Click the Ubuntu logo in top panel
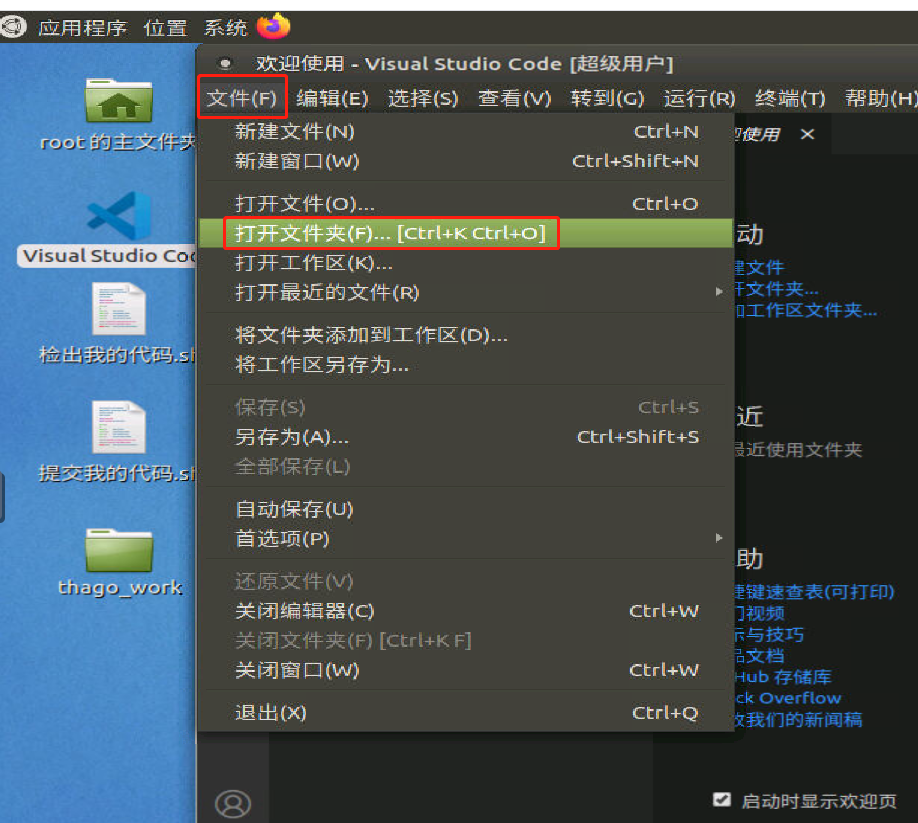Screen dimensions: 918x823 [13, 26]
